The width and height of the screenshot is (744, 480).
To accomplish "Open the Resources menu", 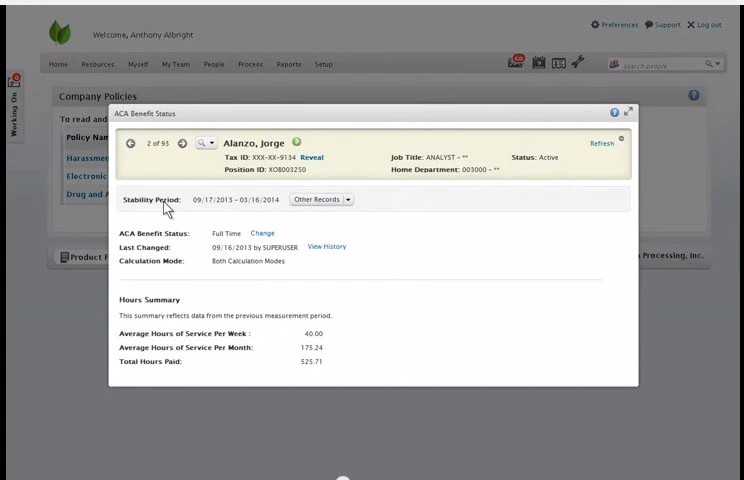I will click(98, 65).
